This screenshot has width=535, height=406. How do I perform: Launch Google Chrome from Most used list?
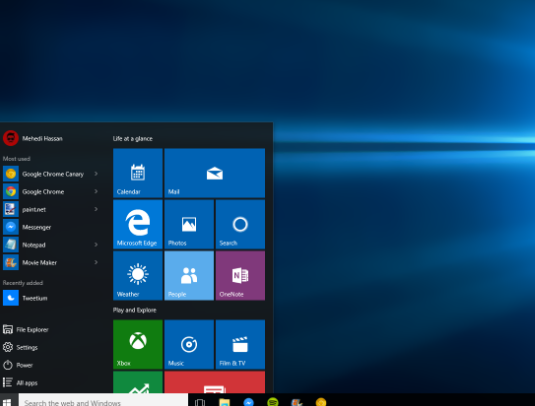click(50, 192)
